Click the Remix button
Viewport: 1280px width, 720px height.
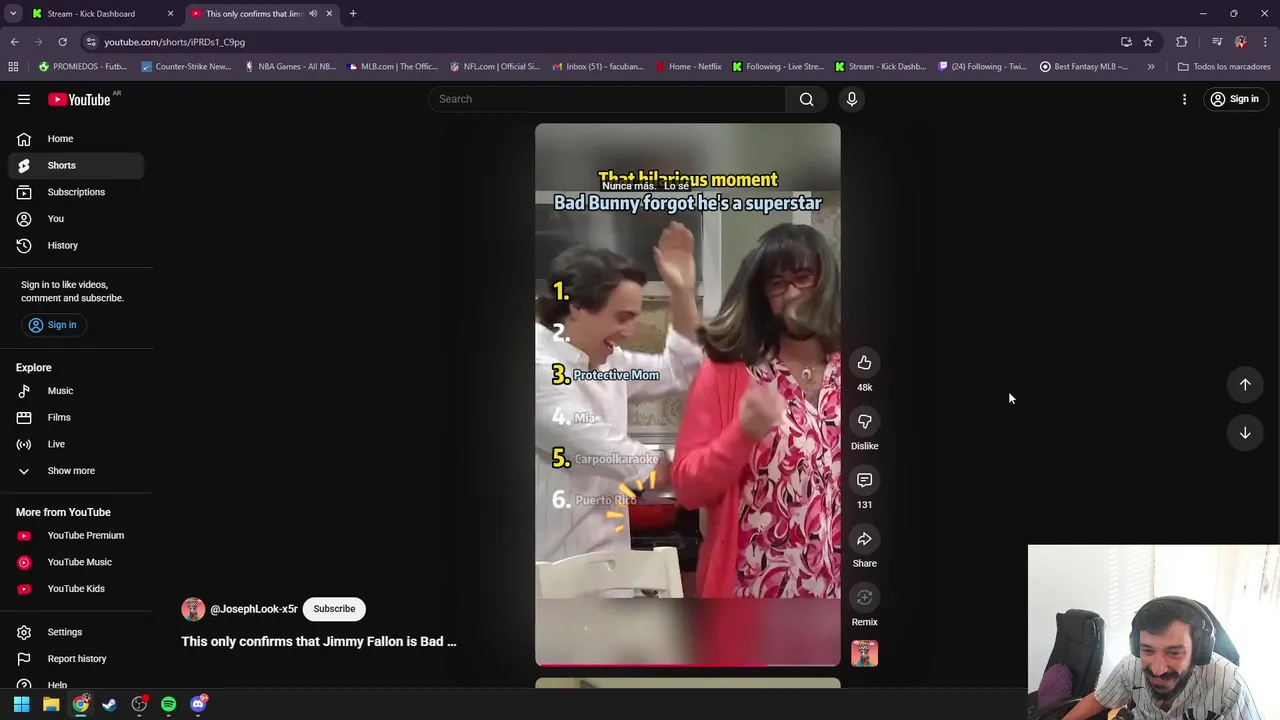864,598
